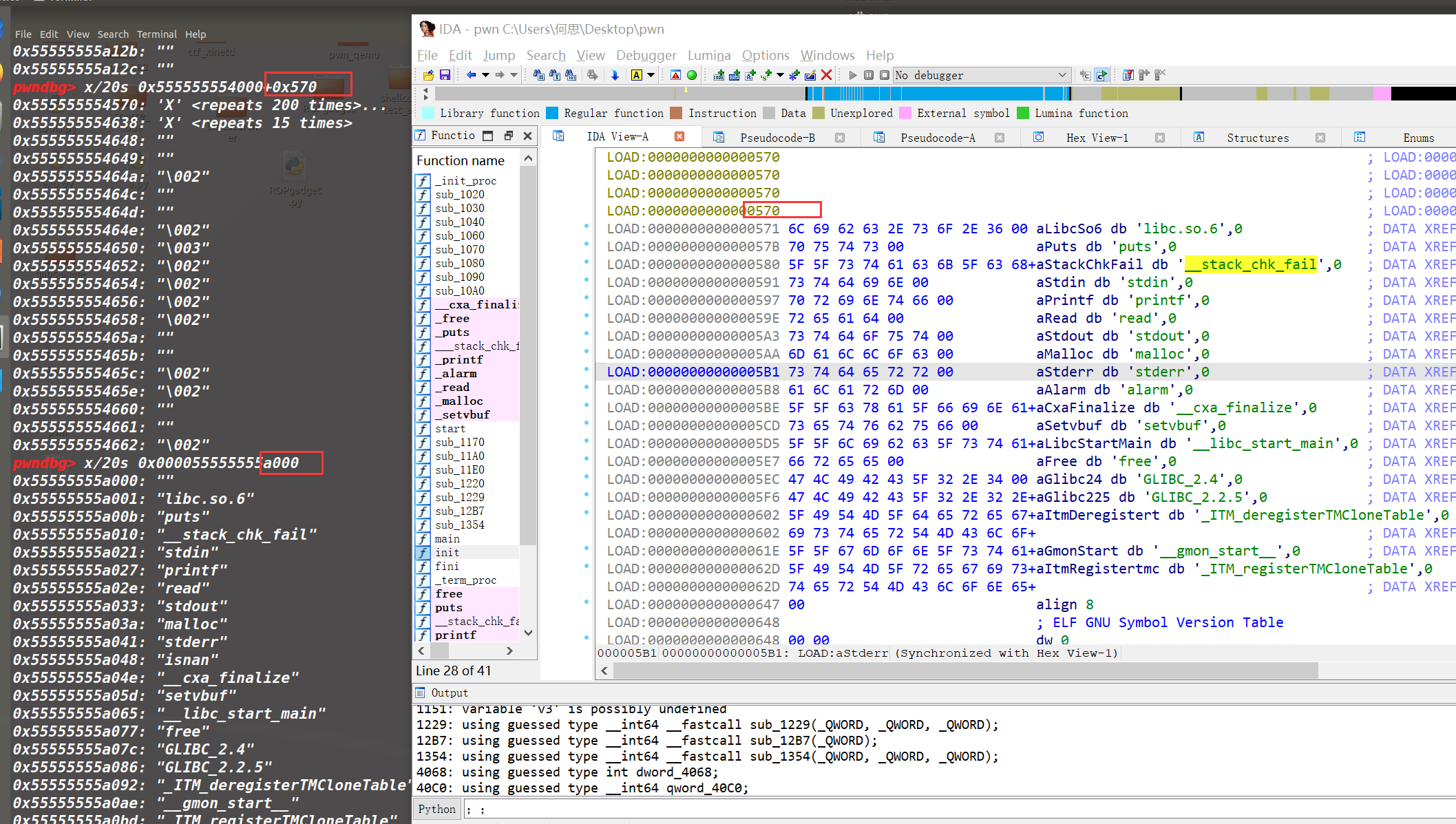1456x824 pixels.
Task: Click the IDA application logo icon
Action: pyautogui.click(x=427, y=29)
